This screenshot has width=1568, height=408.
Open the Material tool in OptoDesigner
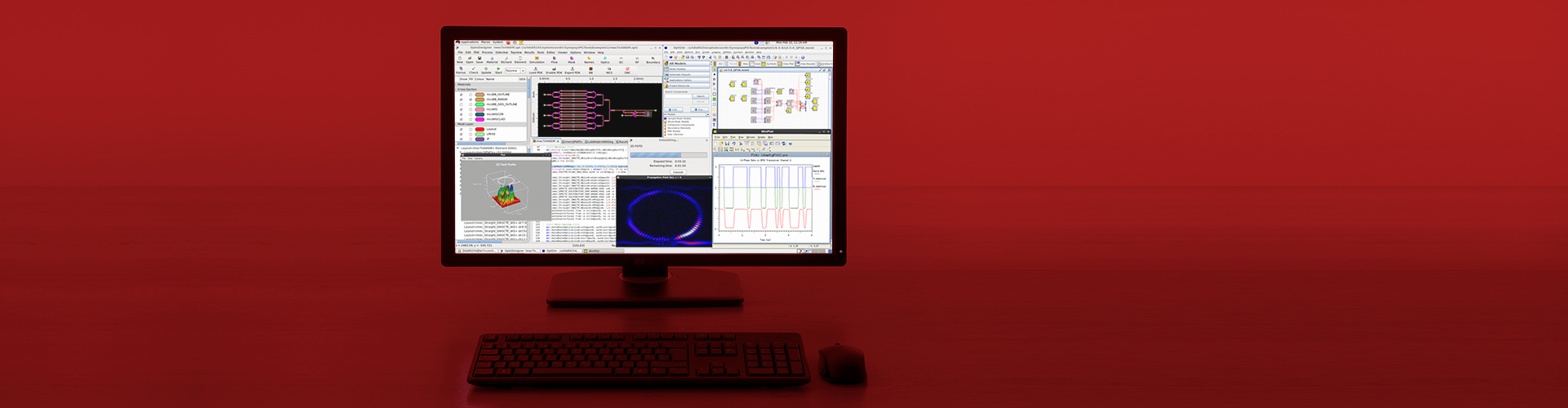(492, 60)
